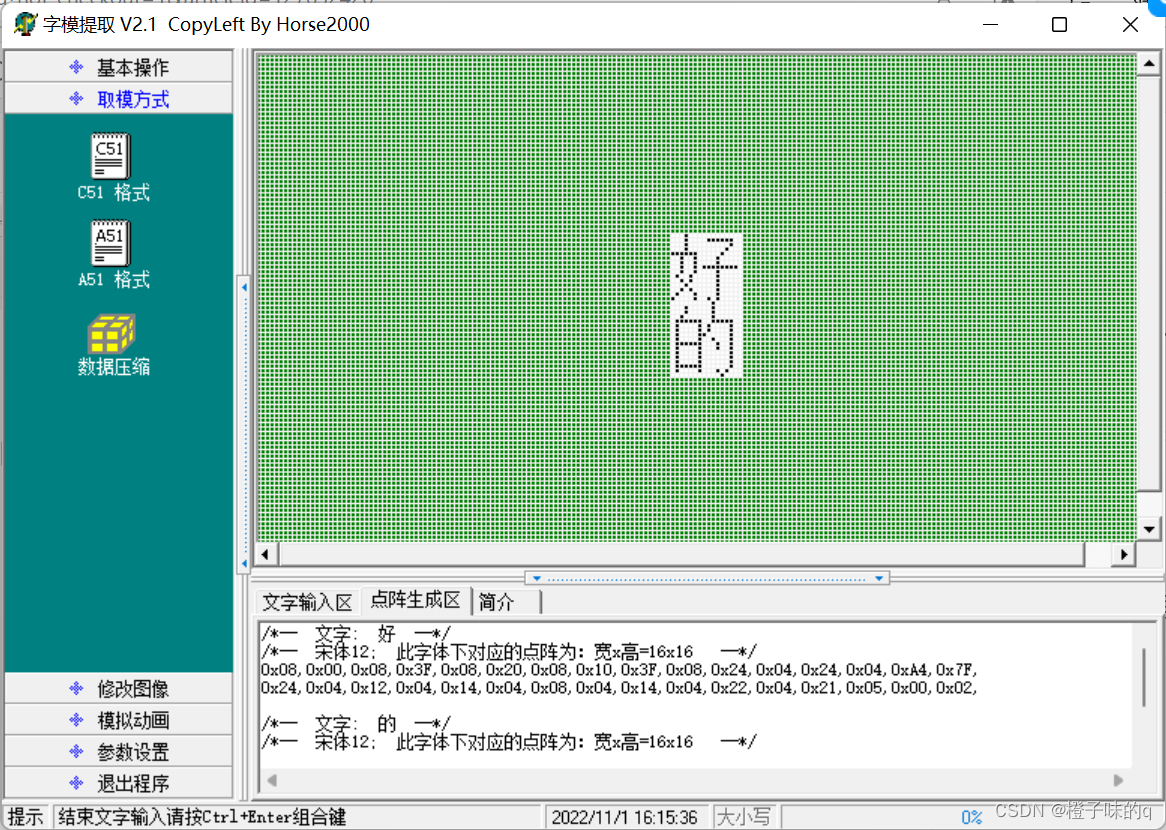1166x830 pixels.
Task: Click canvas scroll left arrow
Action: click(266, 554)
